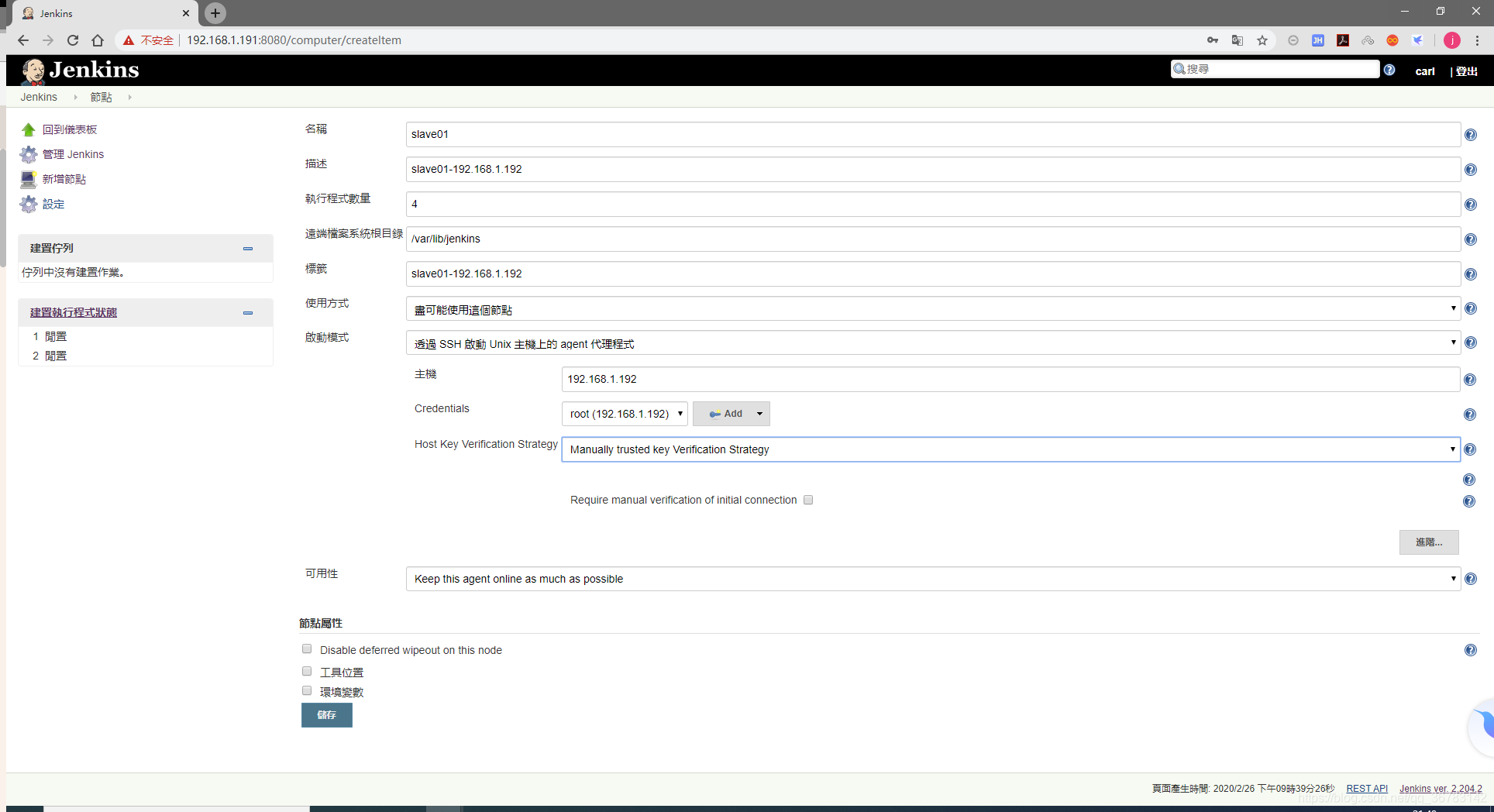The image size is (1494, 812).
Task: Close the Jenkins browser tab
Action: tap(186, 13)
